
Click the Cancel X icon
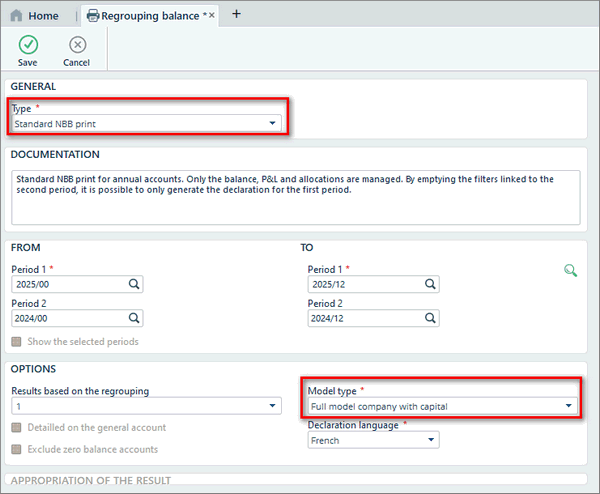click(x=77, y=45)
